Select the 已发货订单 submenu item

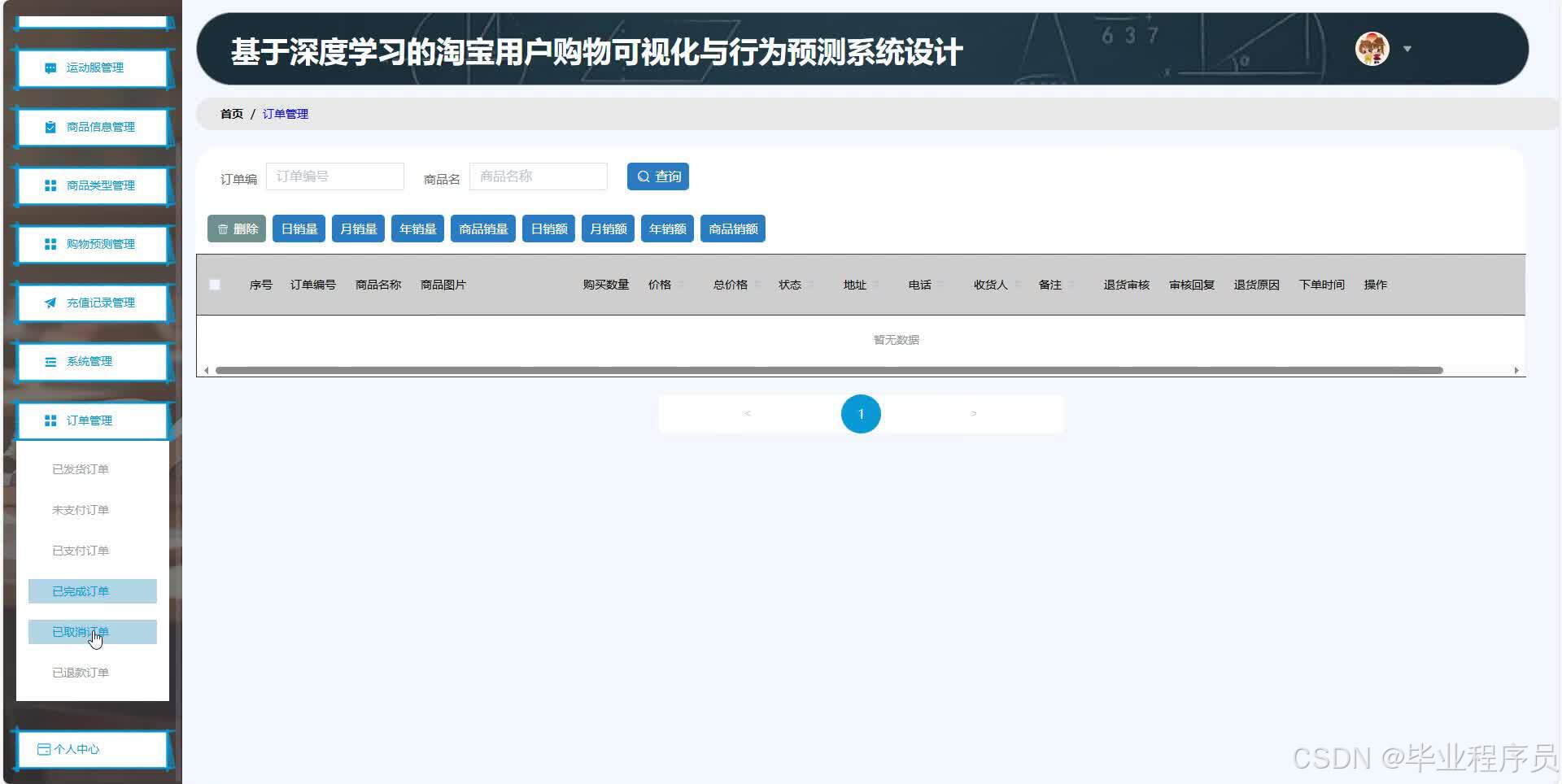pyautogui.click(x=92, y=469)
